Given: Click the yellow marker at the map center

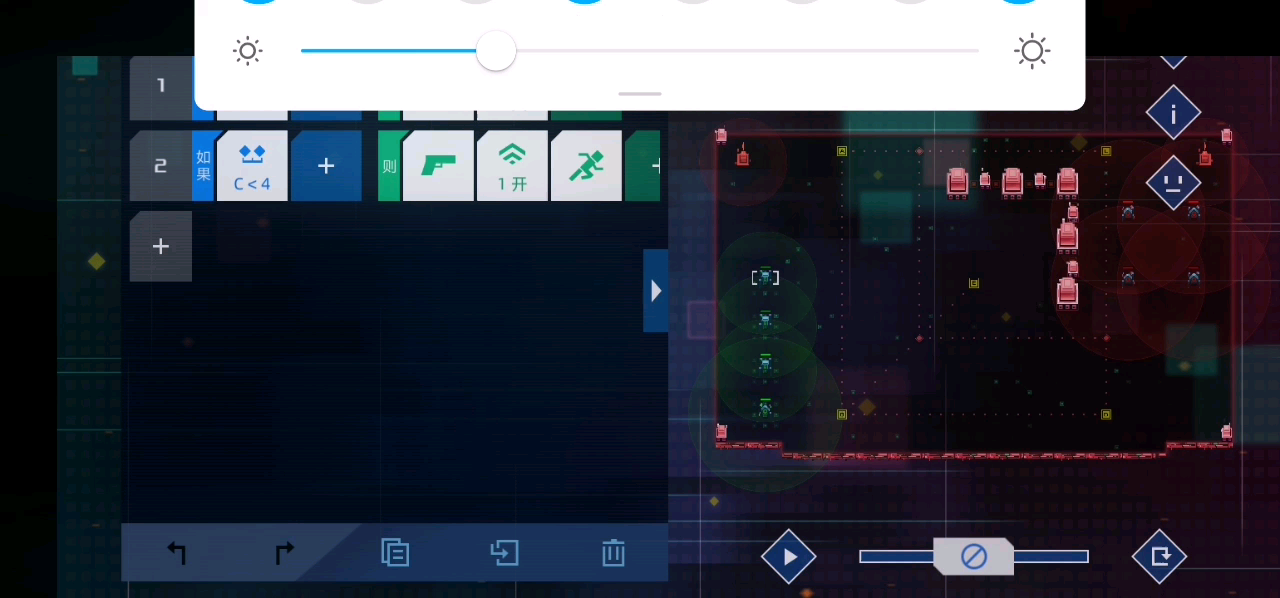Looking at the screenshot, I should (974, 283).
